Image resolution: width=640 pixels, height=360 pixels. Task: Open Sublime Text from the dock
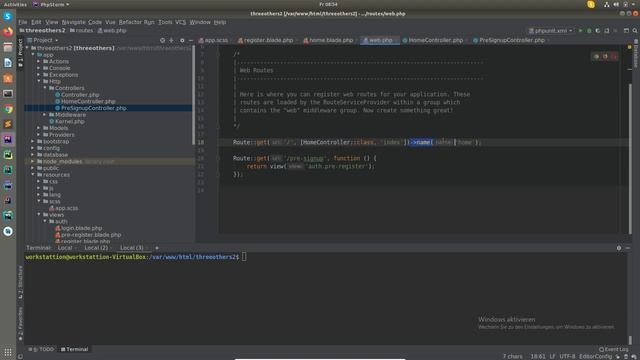tap(8, 124)
